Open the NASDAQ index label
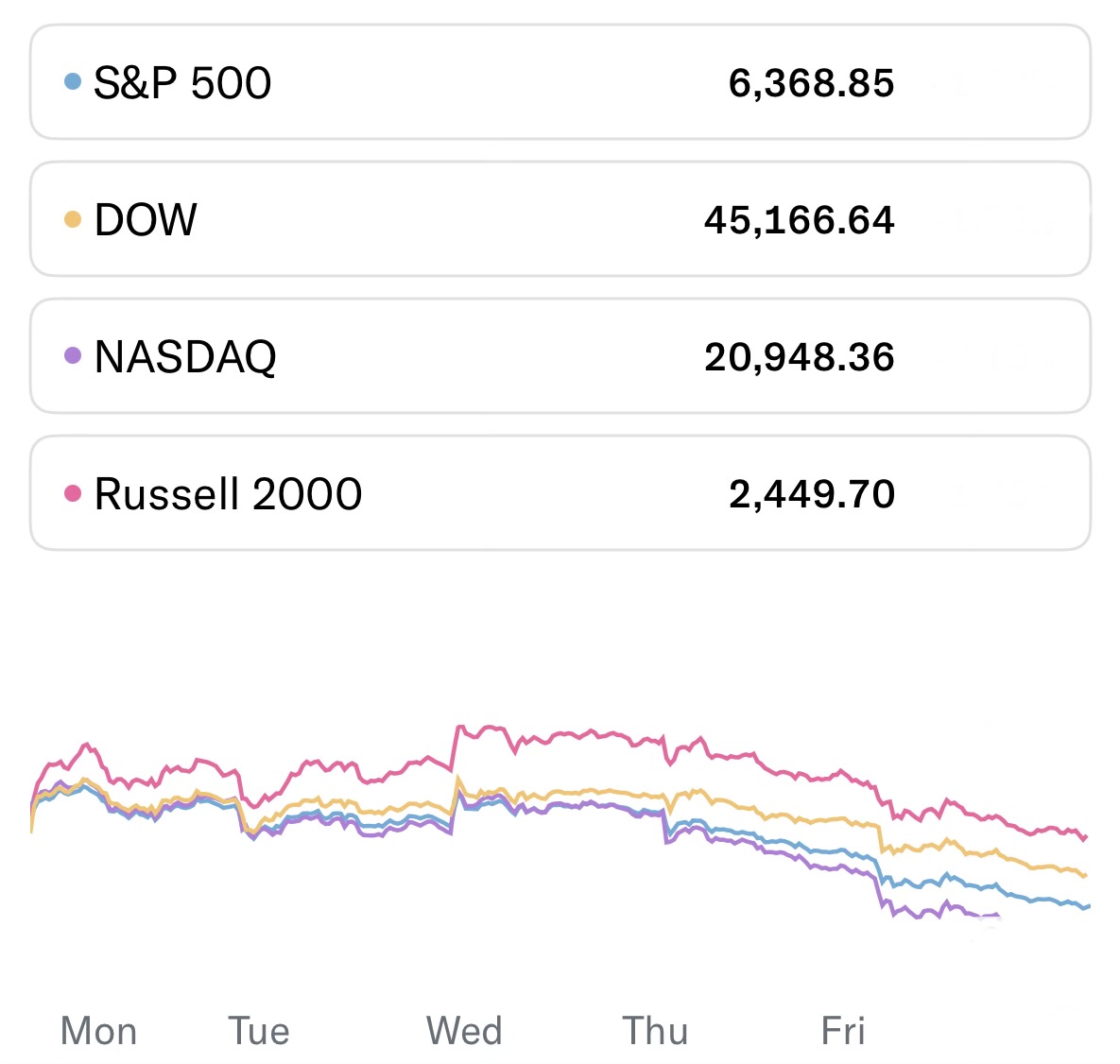Image resolution: width=1120 pixels, height=1064 pixels. point(185,357)
